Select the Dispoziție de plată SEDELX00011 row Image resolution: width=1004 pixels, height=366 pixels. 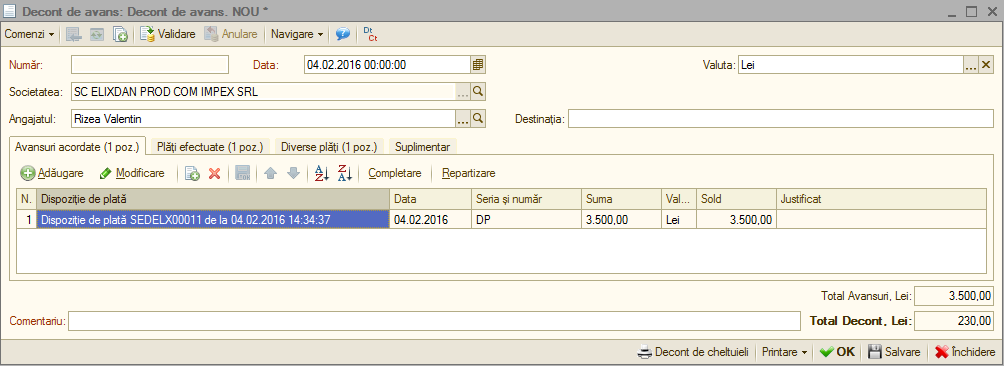click(x=501, y=219)
